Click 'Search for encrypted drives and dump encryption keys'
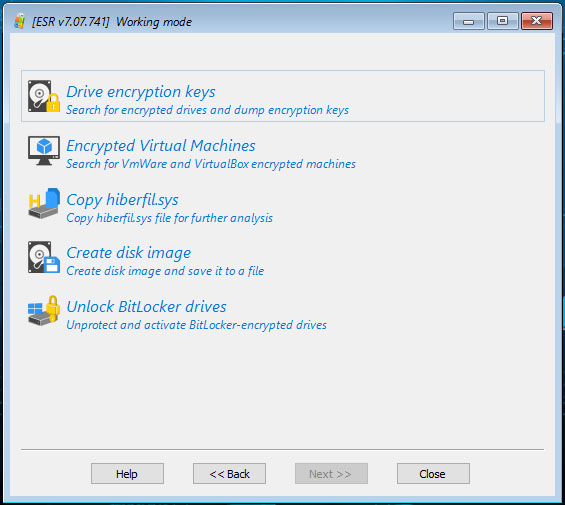This screenshot has height=505, width=565. (x=207, y=110)
